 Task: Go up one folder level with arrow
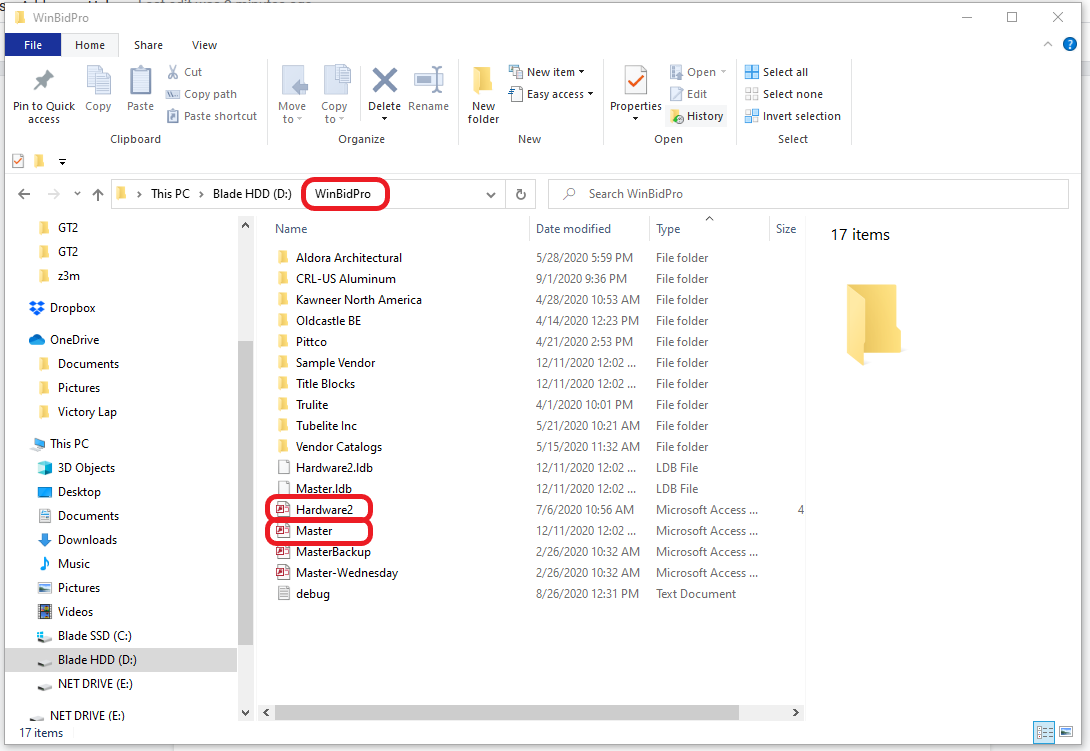tap(98, 195)
